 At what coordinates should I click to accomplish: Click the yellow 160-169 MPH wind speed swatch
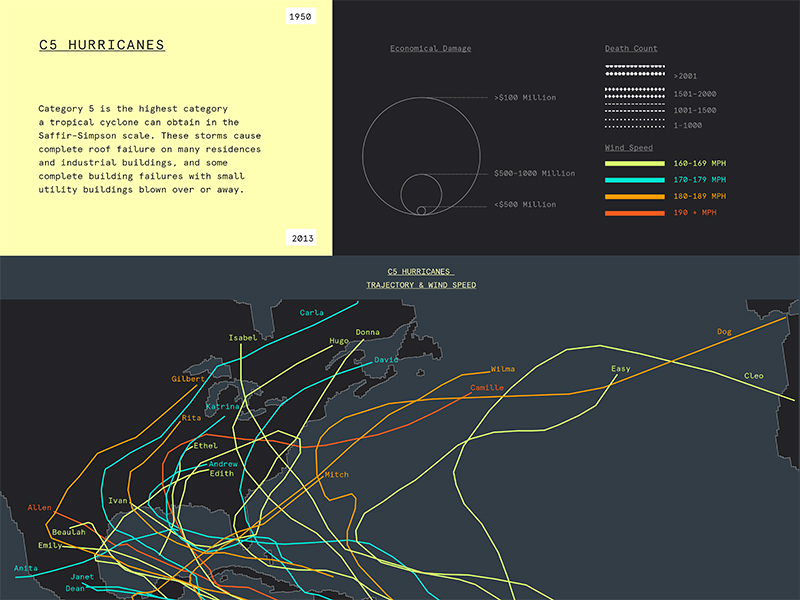[634, 163]
